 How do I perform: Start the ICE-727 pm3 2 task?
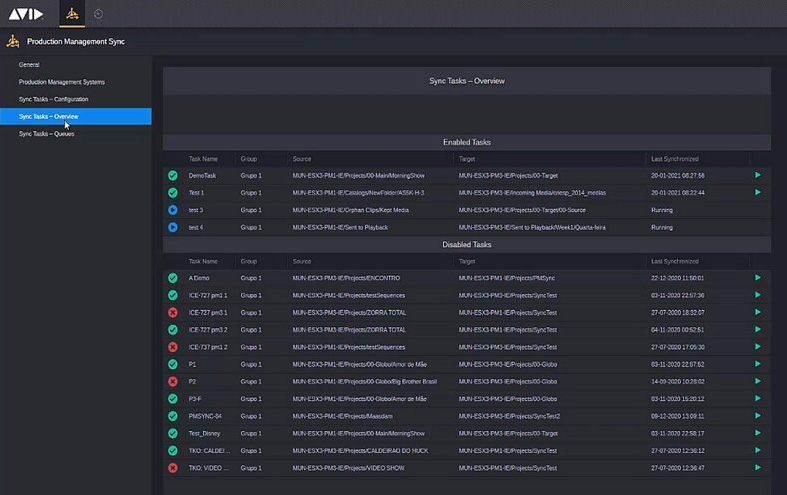(x=758, y=329)
